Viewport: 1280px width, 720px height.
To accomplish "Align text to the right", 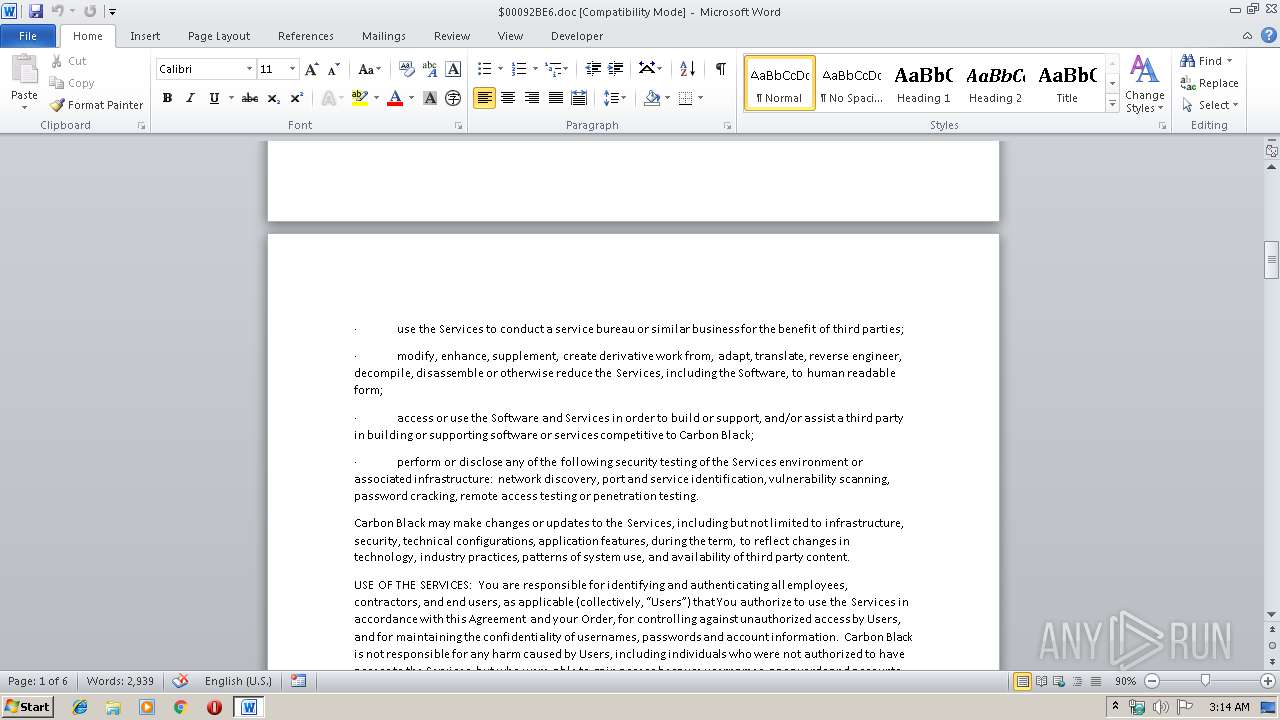I will [x=531, y=98].
